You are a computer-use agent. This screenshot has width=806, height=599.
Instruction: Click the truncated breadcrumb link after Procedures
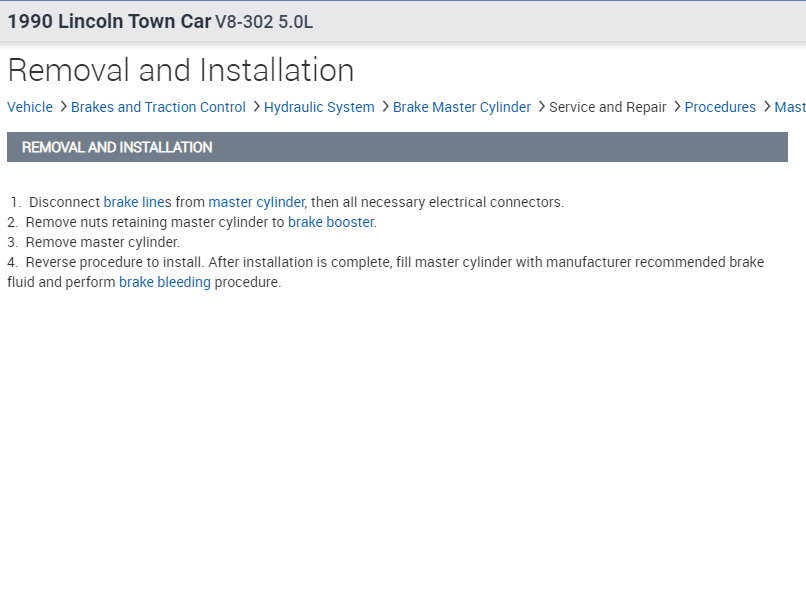790,107
